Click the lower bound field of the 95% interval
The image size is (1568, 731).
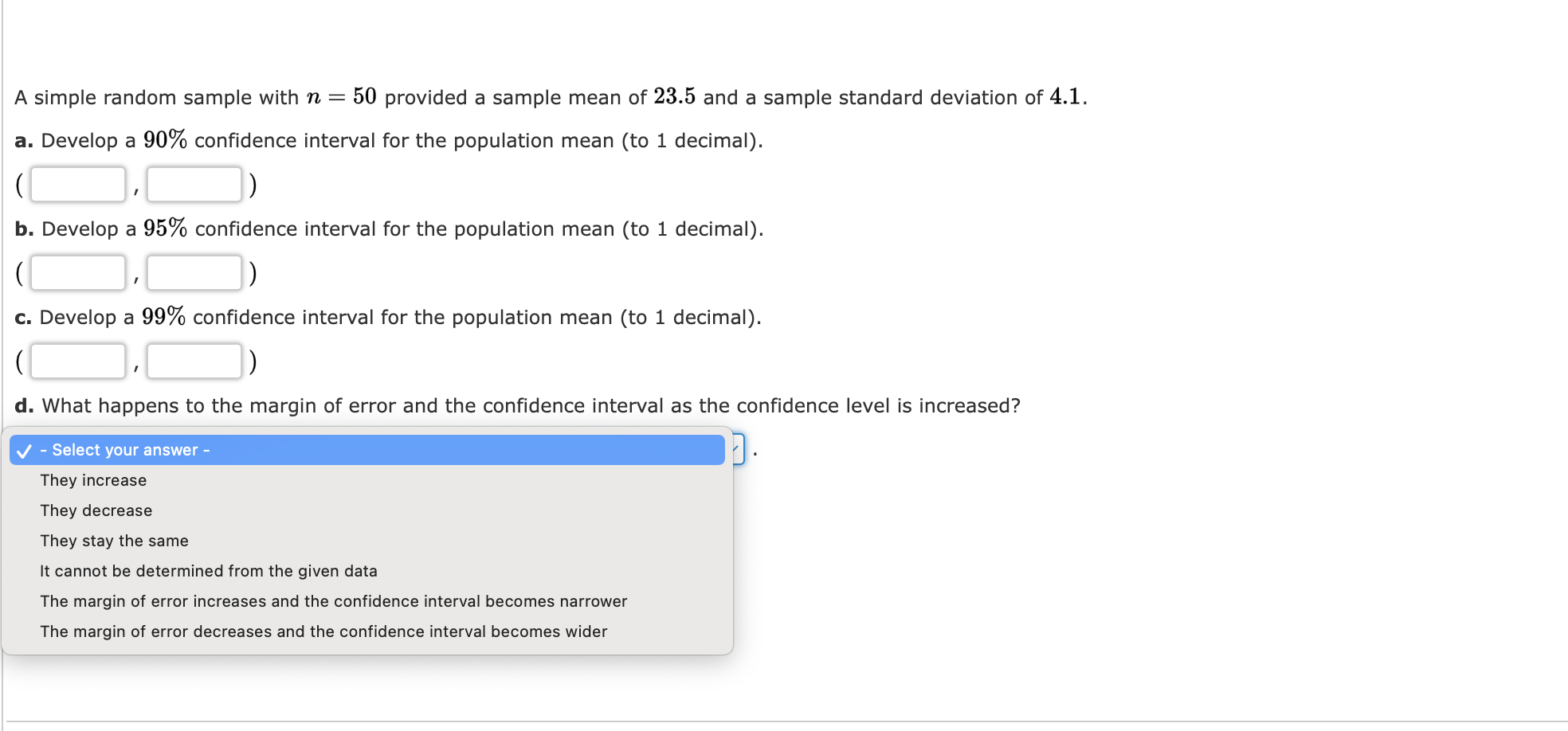[76, 272]
